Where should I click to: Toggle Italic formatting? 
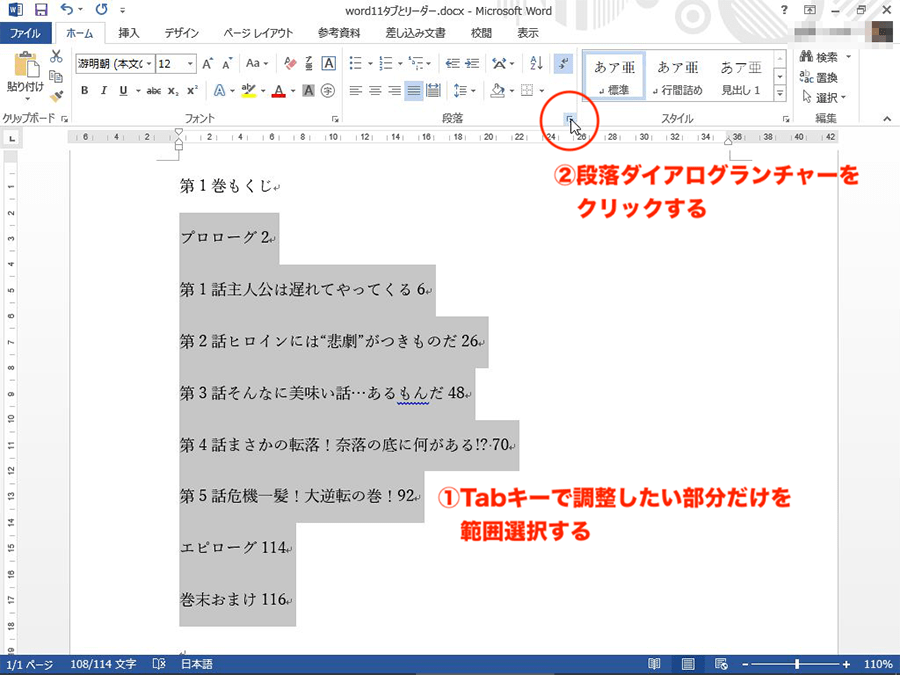103,91
